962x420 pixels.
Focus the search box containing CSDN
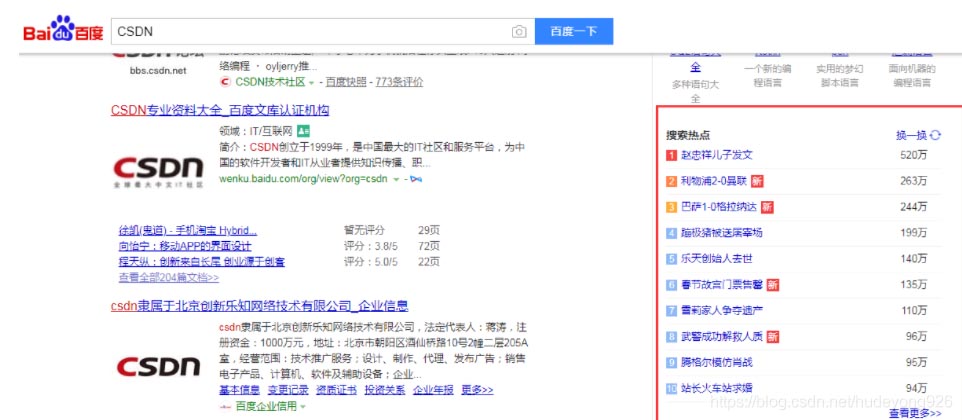310,32
